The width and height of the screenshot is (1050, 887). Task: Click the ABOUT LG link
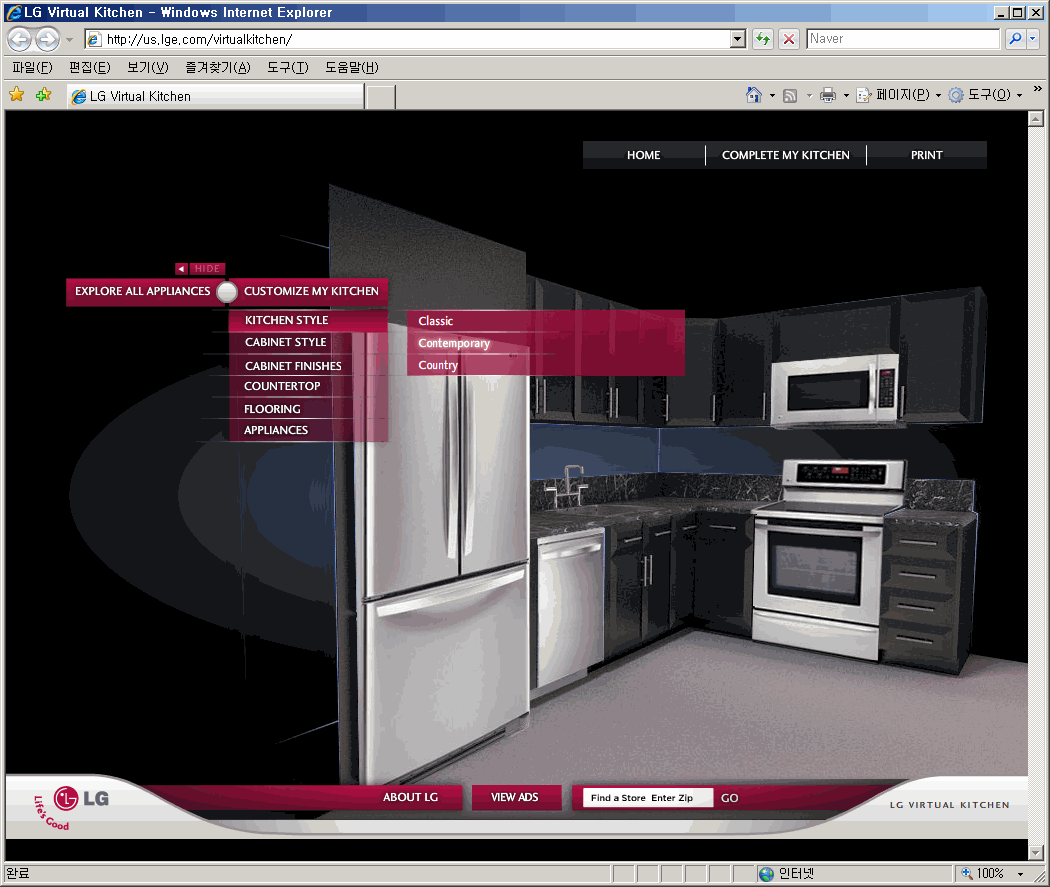pyautogui.click(x=410, y=797)
